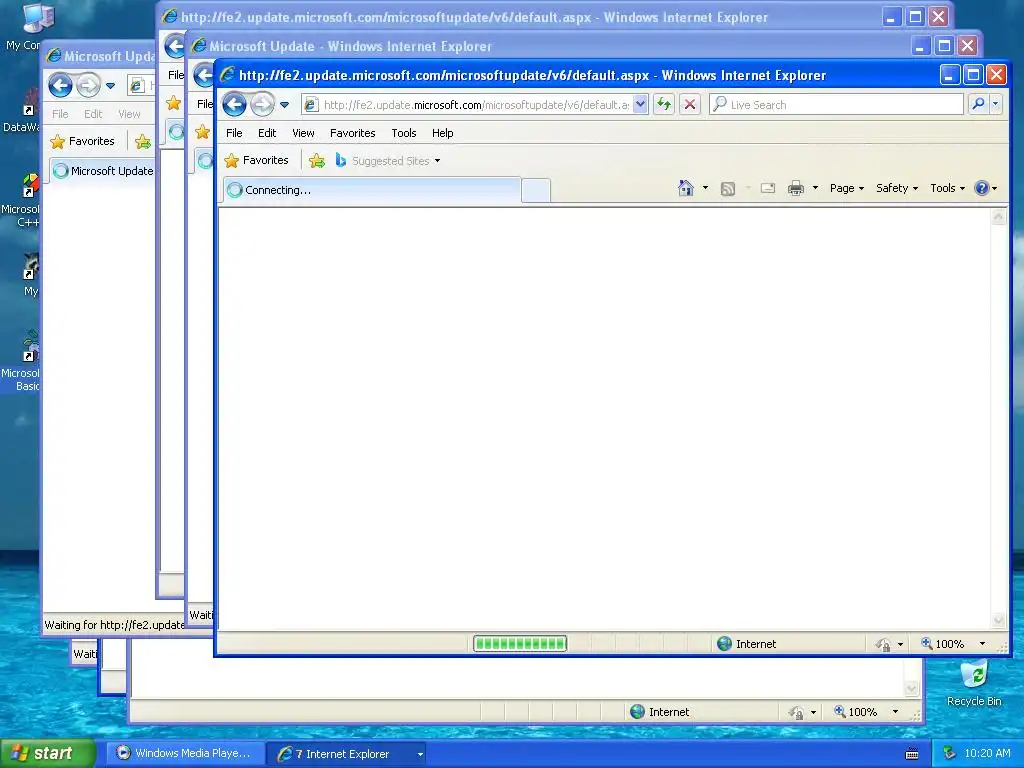Click Add to Favorites Bar icon
The width and height of the screenshot is (1024, 768).
tap(317, 160)
